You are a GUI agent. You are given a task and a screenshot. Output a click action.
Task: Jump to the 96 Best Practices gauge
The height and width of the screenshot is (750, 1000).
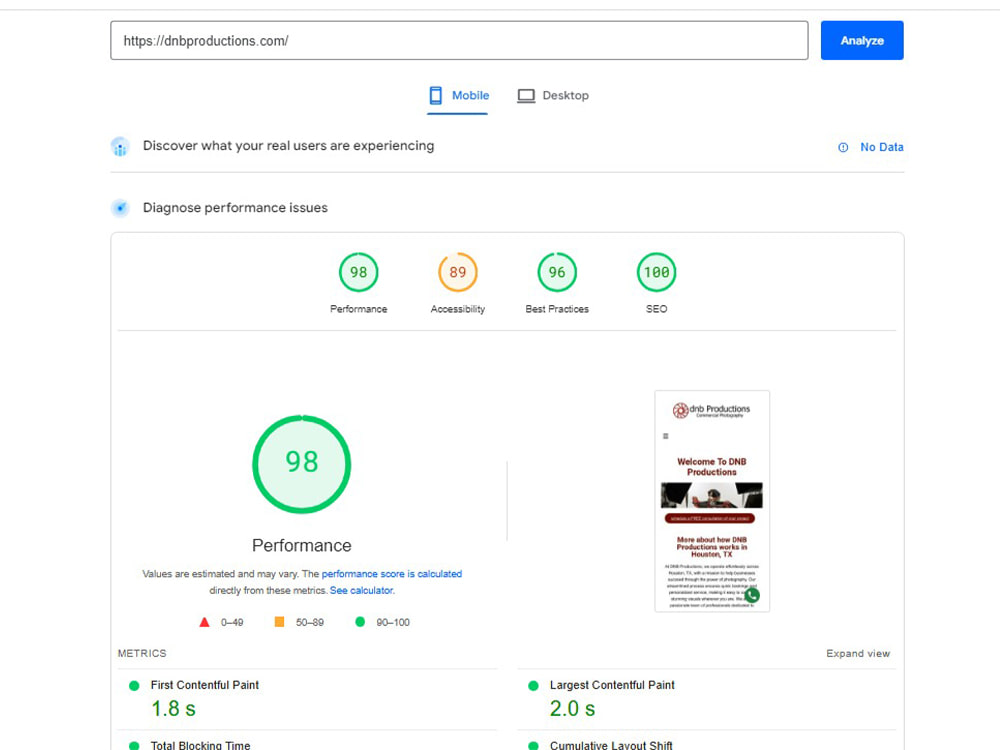[557, 272]
